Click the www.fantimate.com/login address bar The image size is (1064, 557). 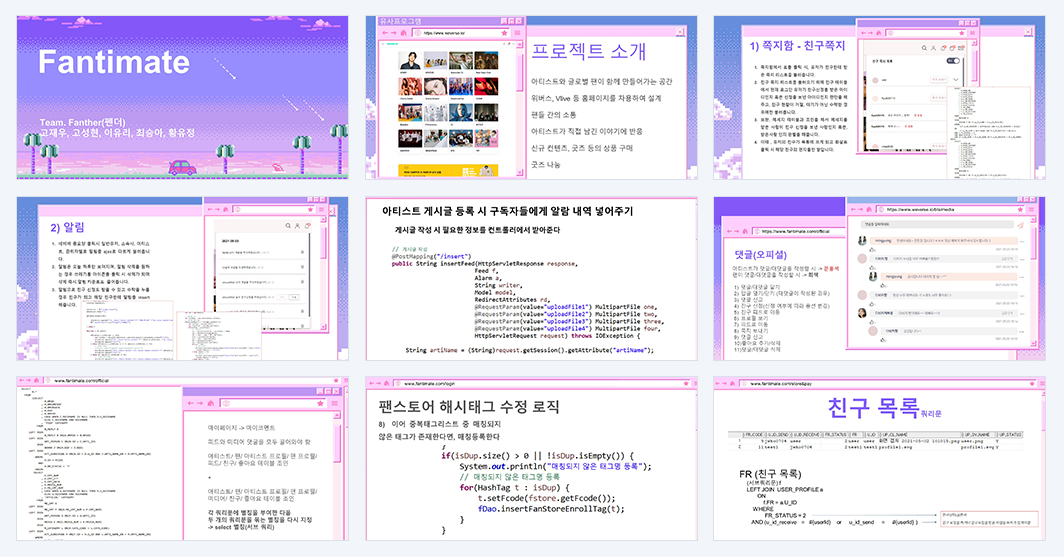coord(542,383)
